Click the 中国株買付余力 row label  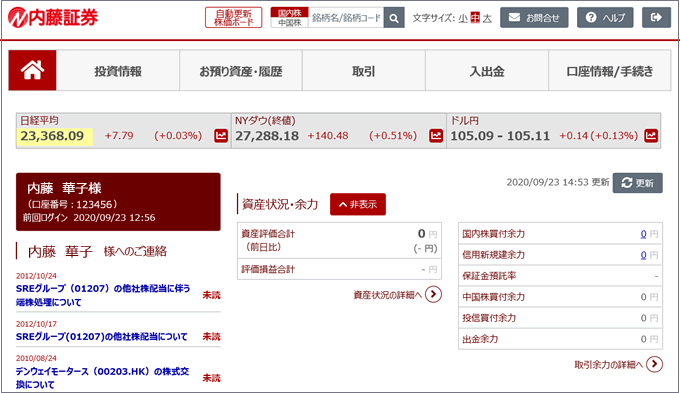click(494, 297)
